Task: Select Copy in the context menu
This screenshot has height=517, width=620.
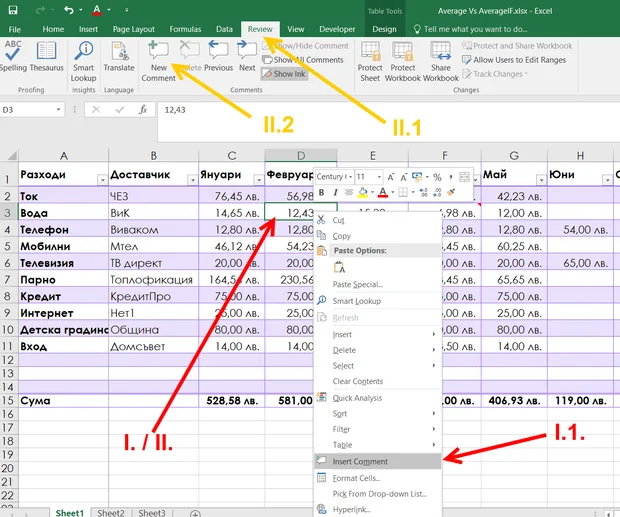Action: coord(378,236)
